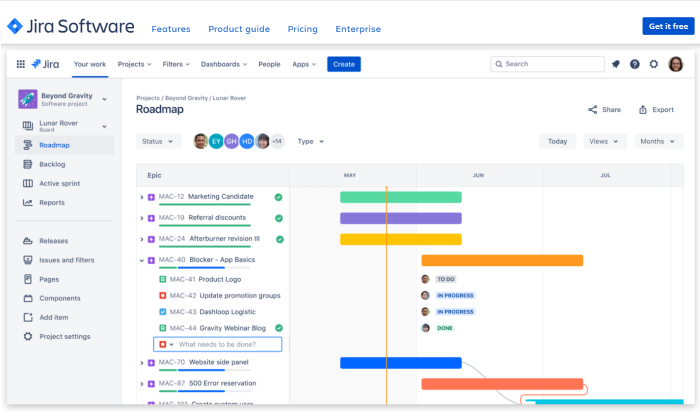Click the TO DO status of MAC-41
700x420 pixels.
tap(446, 279)
